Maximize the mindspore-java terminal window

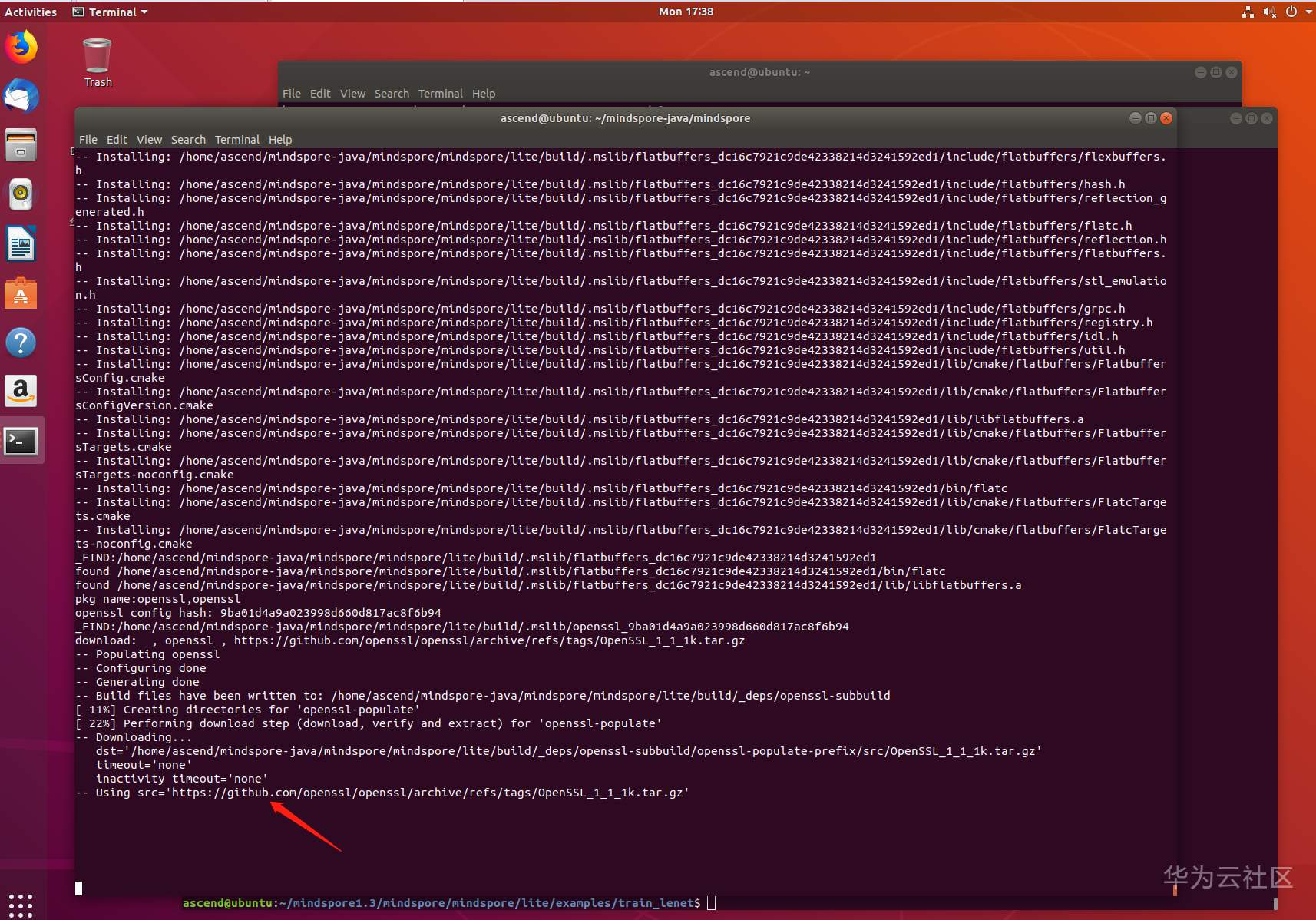1151,117
